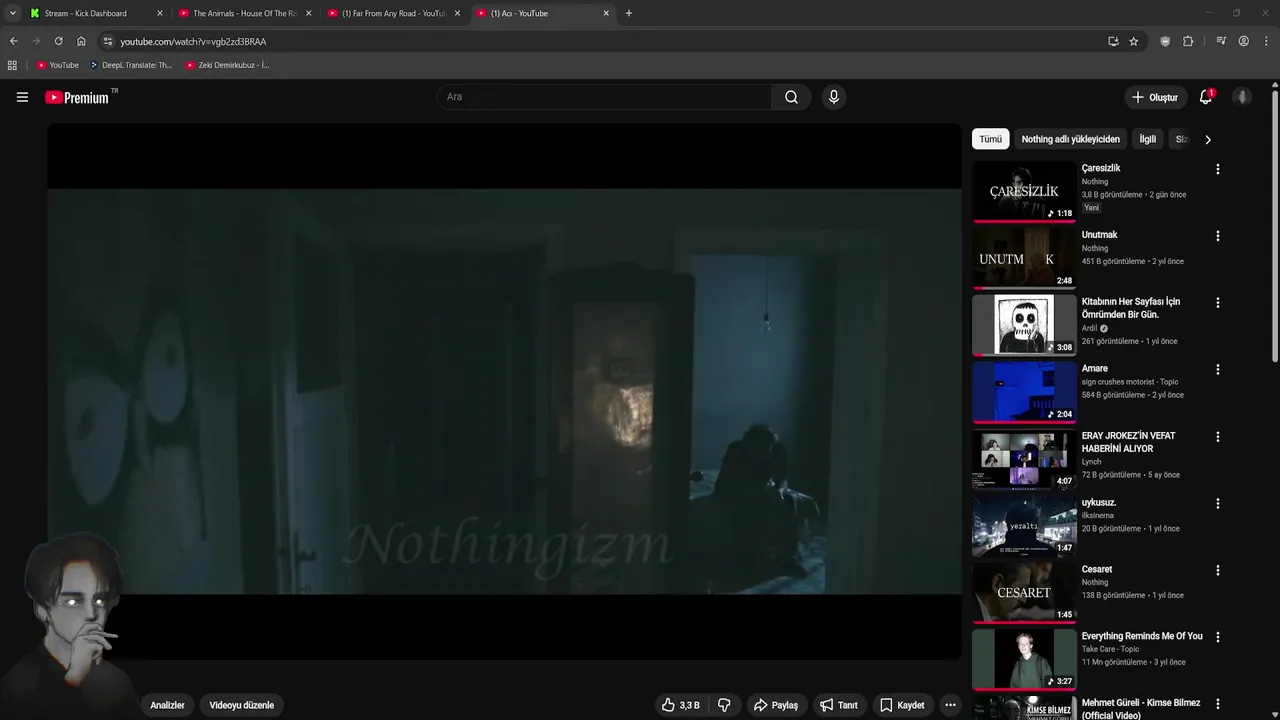Screen dimensions: 1280x720
Task: Open Zeki Demirkubuz bookmark
Action: [227, 65]
